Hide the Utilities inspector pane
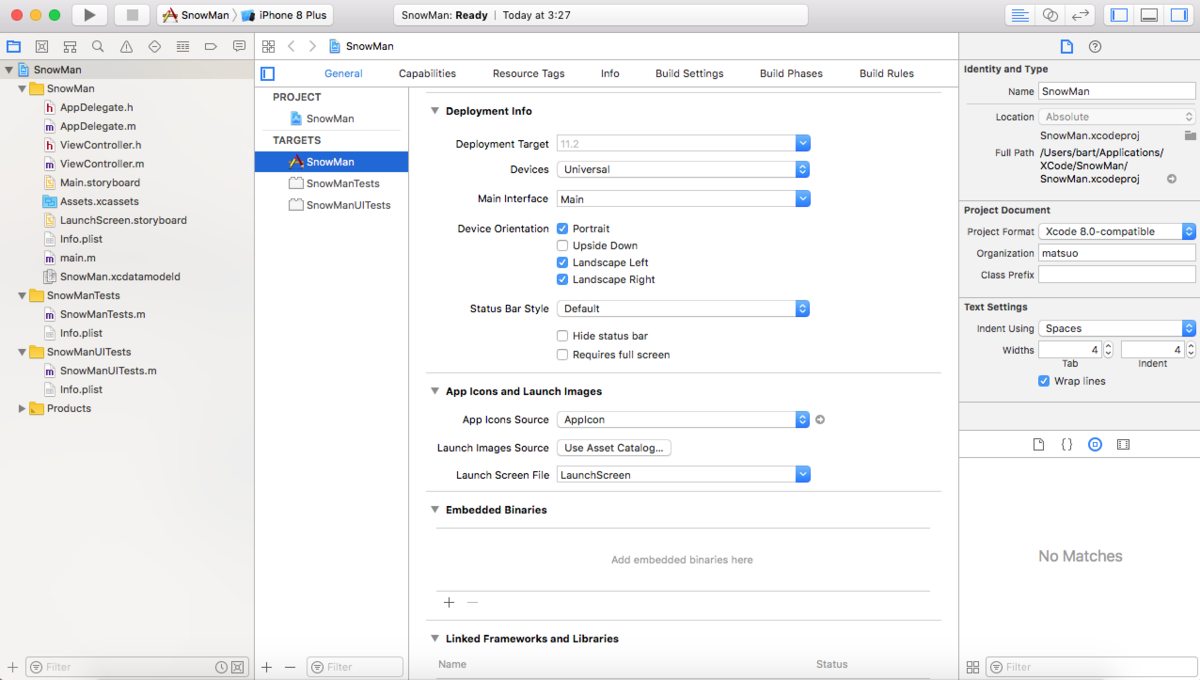The height and width of the screenshot is (680, 1200). click(1179, 15)
